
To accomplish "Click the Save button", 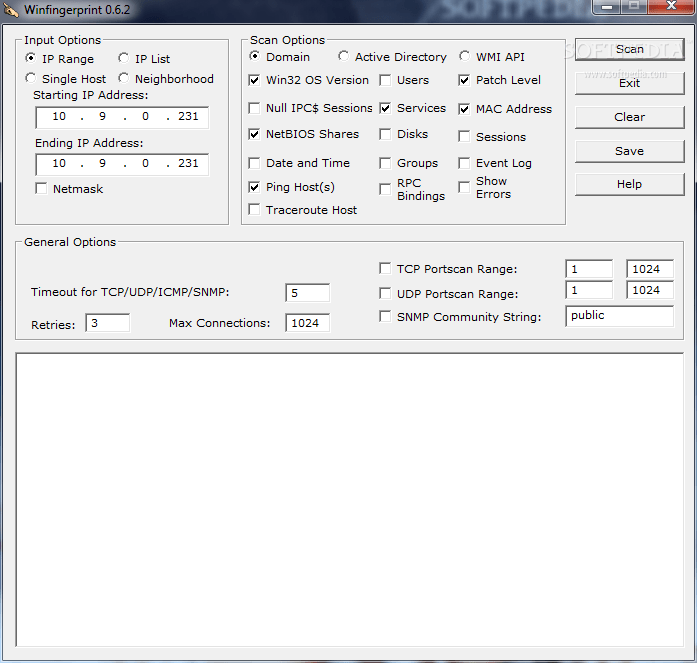I will [629, 151].
